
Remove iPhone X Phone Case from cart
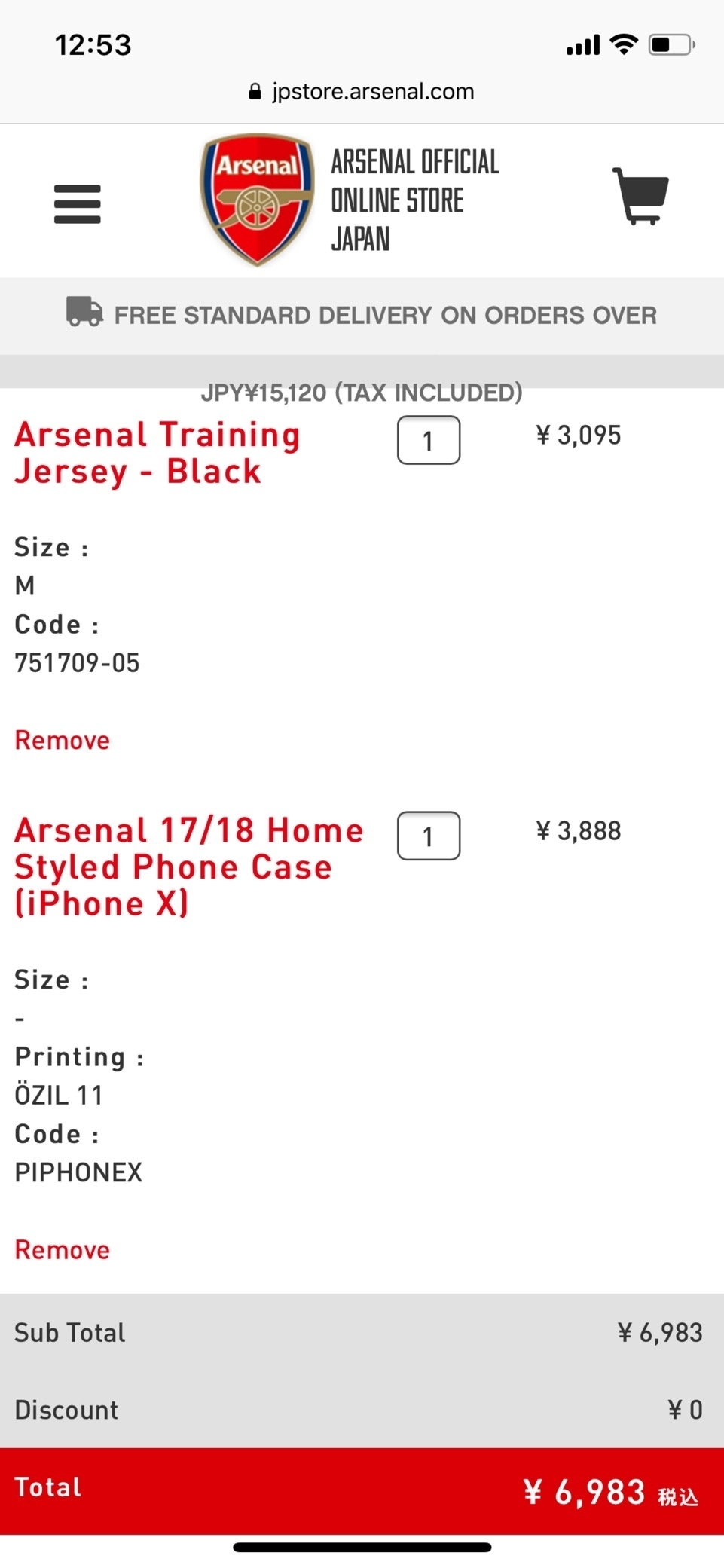click(x=63, y=1249)
